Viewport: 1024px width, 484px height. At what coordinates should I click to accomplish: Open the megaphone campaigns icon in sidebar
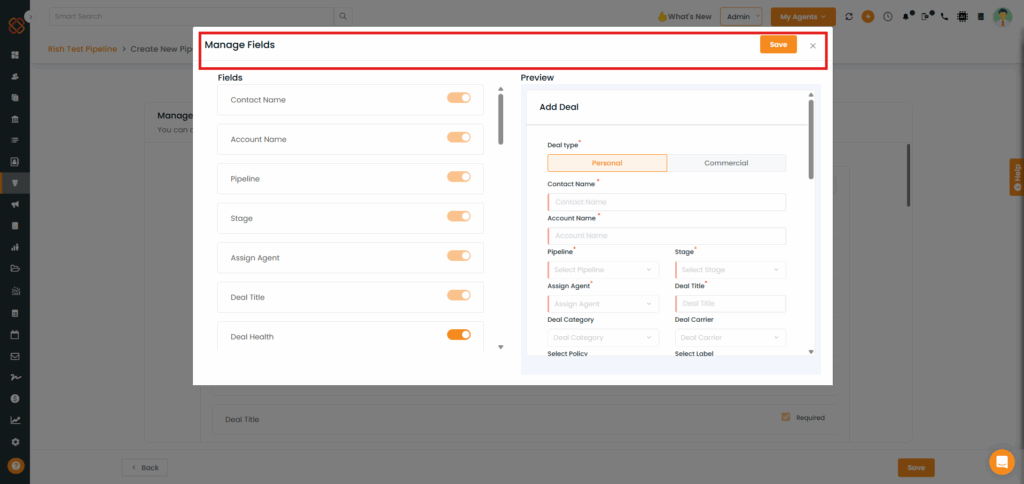pyautogui.click(x=15, y=204)
